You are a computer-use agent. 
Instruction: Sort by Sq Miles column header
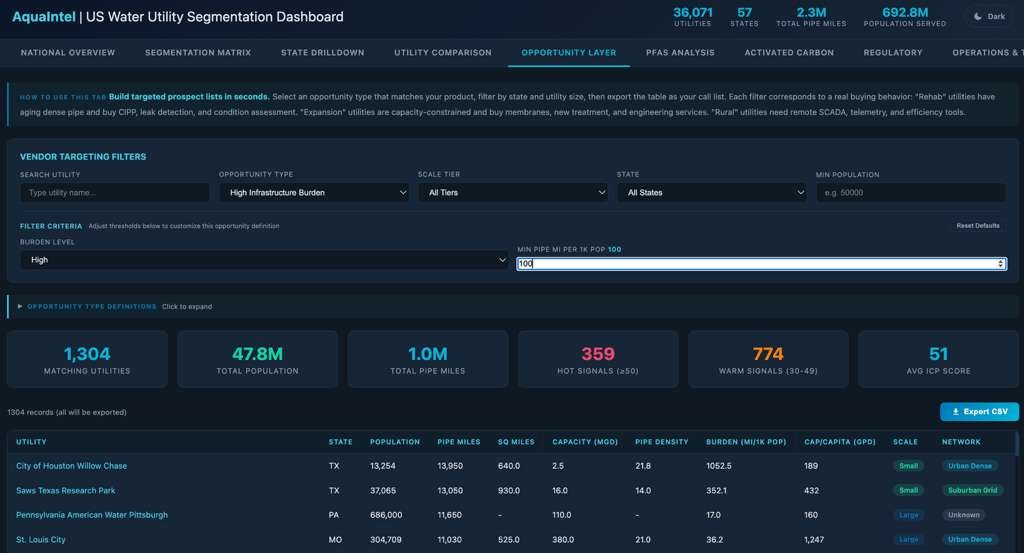(x=516, y=442)
